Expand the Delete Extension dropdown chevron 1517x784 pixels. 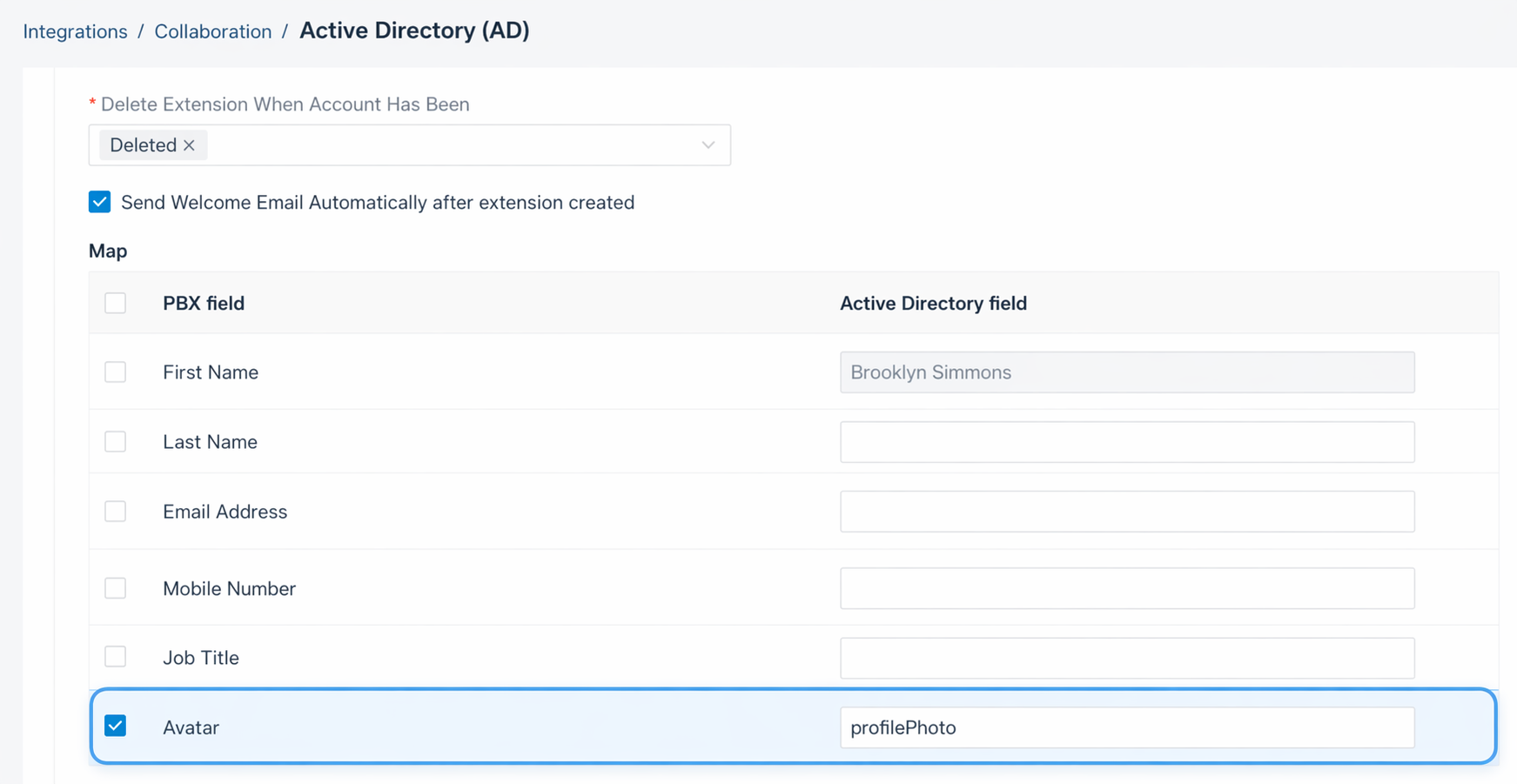[708, 145]
